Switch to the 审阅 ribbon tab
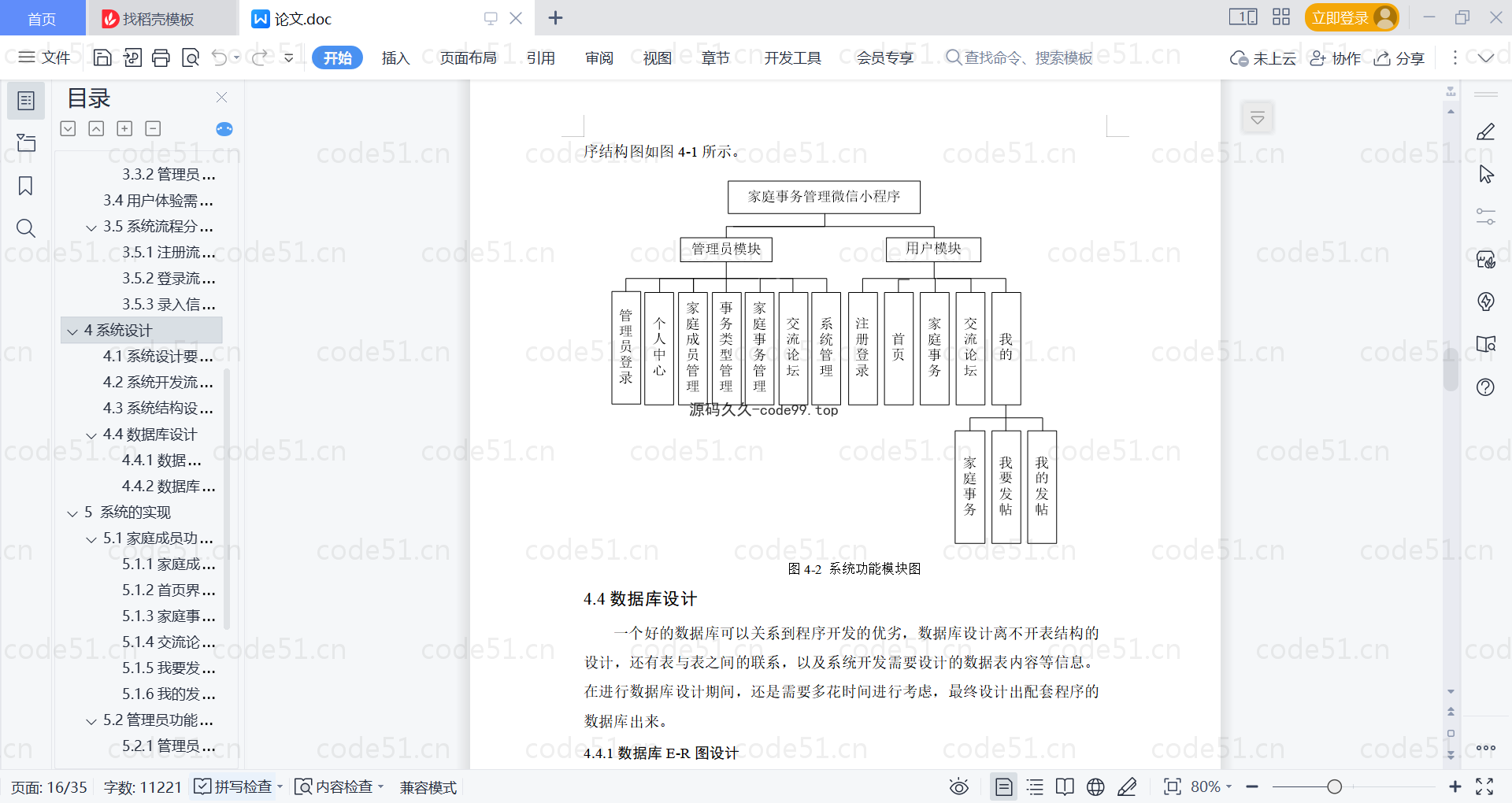1512x803 pixels. 599,57
